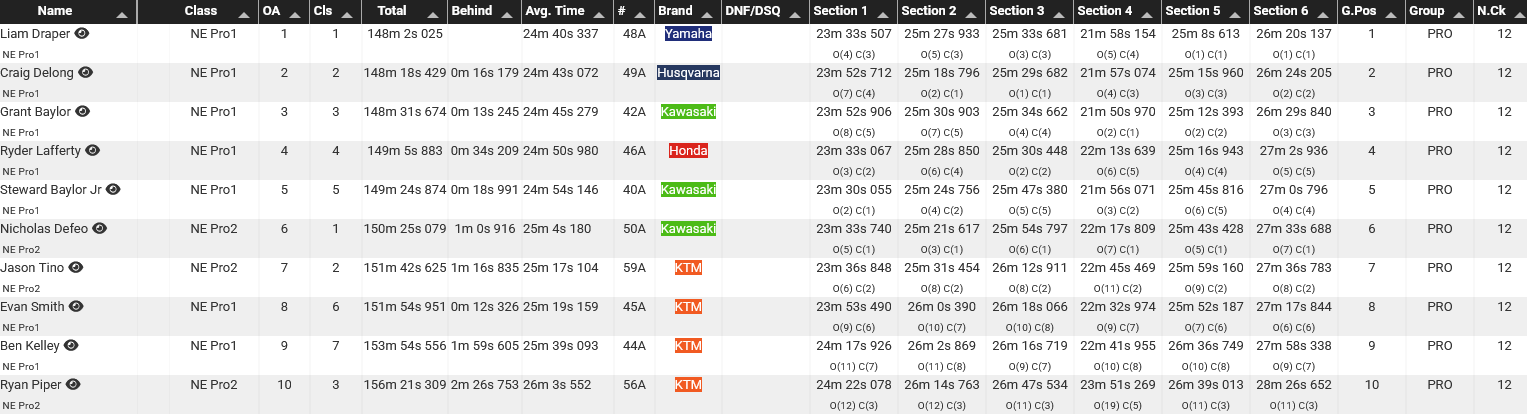Click the Husqvarna brand badge
Viewport: 1527px width, 414px height.
click(x=688, y=72)
